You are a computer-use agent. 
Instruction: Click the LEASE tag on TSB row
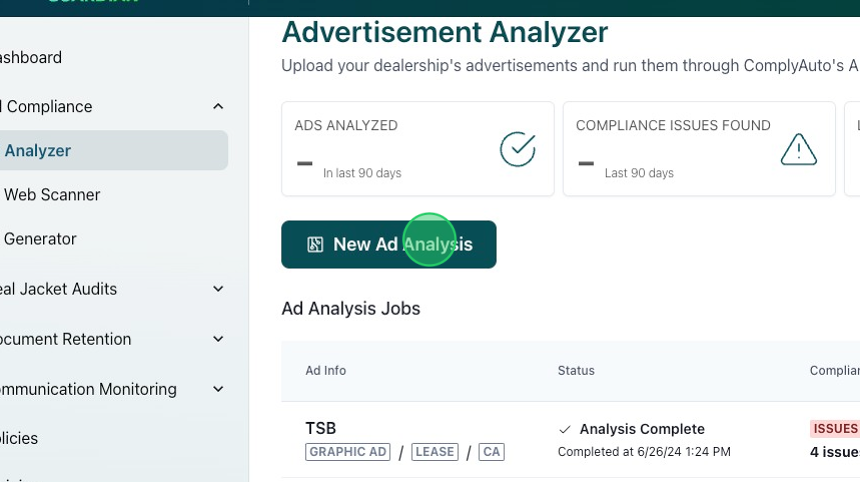point(435,452)
